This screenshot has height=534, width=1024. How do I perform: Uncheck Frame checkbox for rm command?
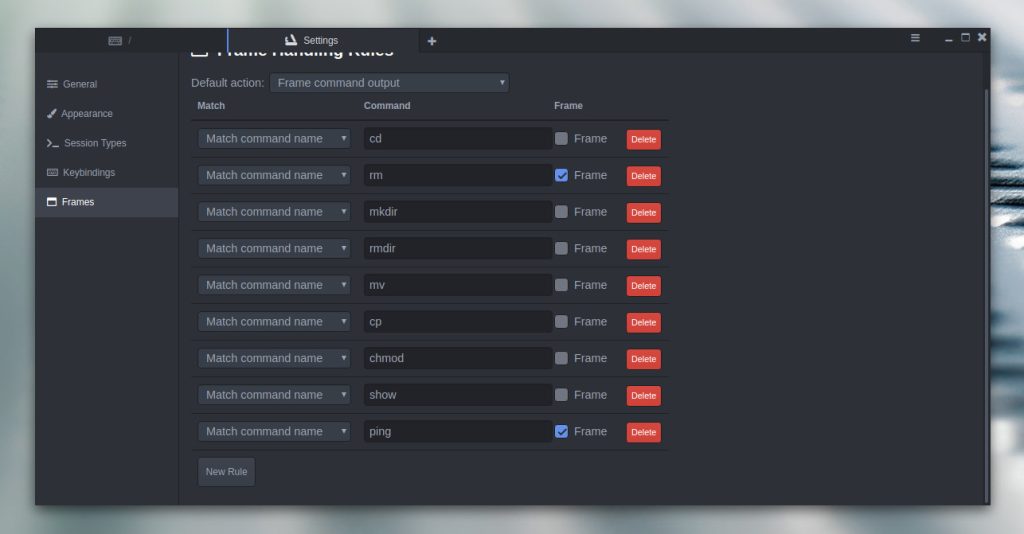click(x=562, y=175)
